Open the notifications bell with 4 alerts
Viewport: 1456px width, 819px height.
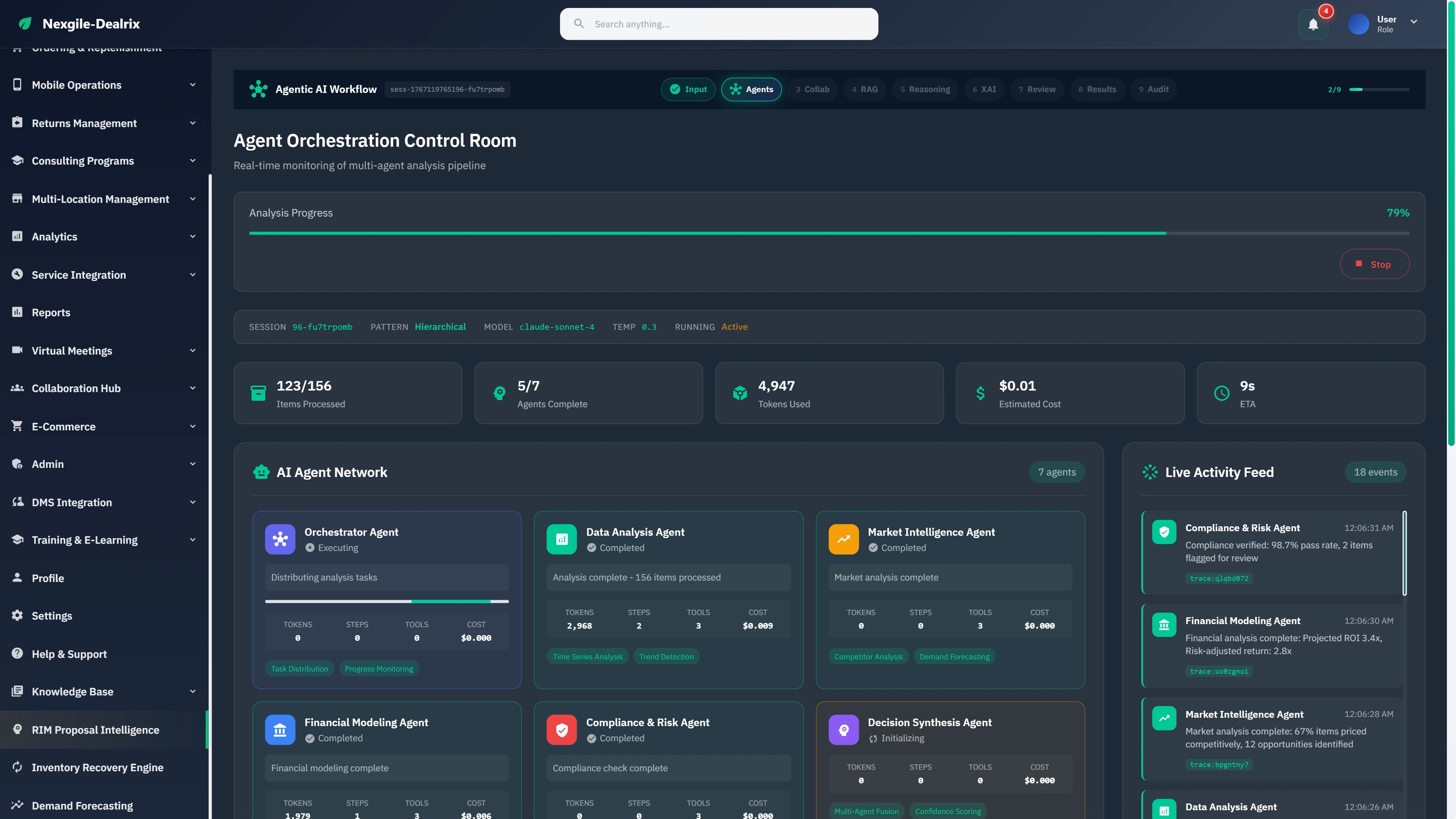click(1313, 24)
